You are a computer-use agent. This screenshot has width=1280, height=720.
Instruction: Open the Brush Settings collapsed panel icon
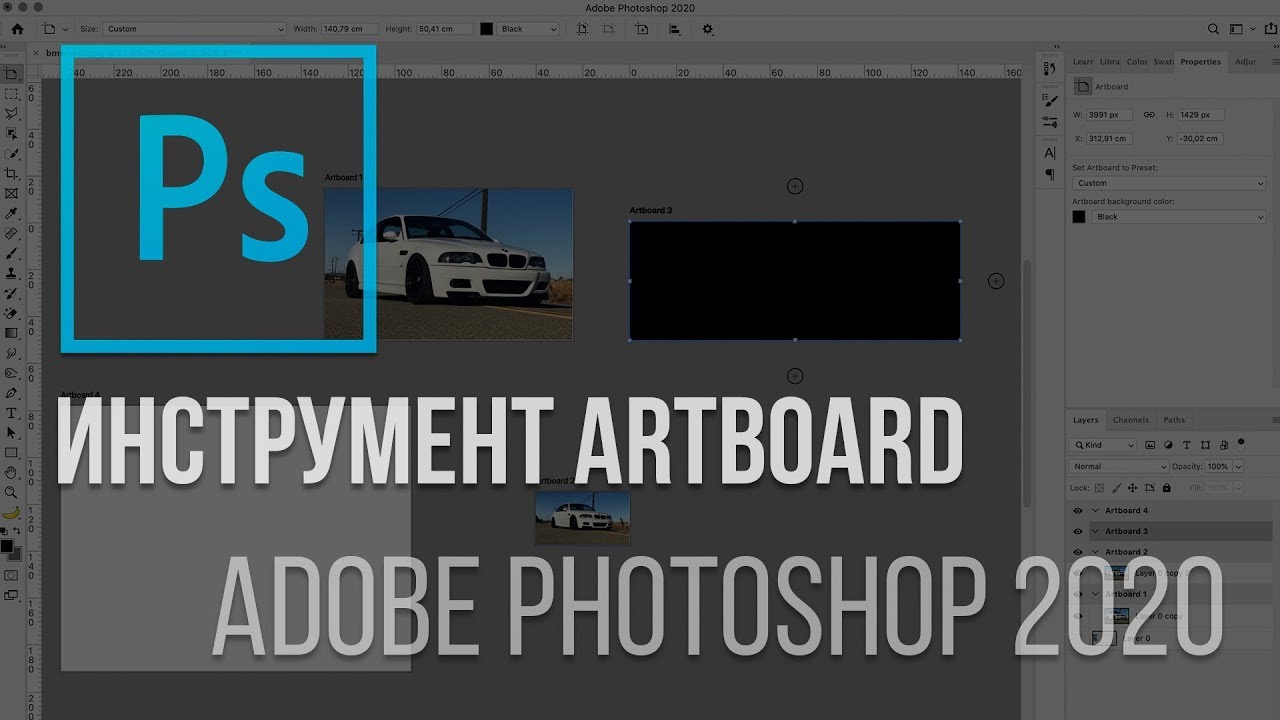(1050, 101)
